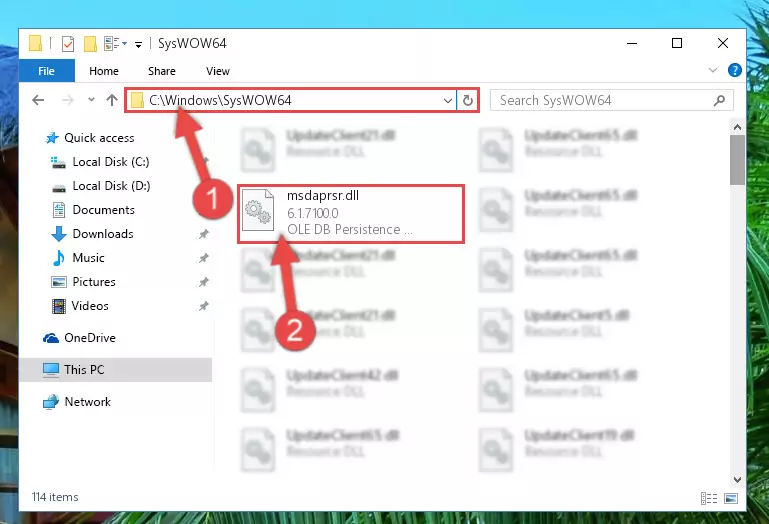Open Help with the question mark icon
This screenshot has height=524, width=769.
[x=734, y=70]
